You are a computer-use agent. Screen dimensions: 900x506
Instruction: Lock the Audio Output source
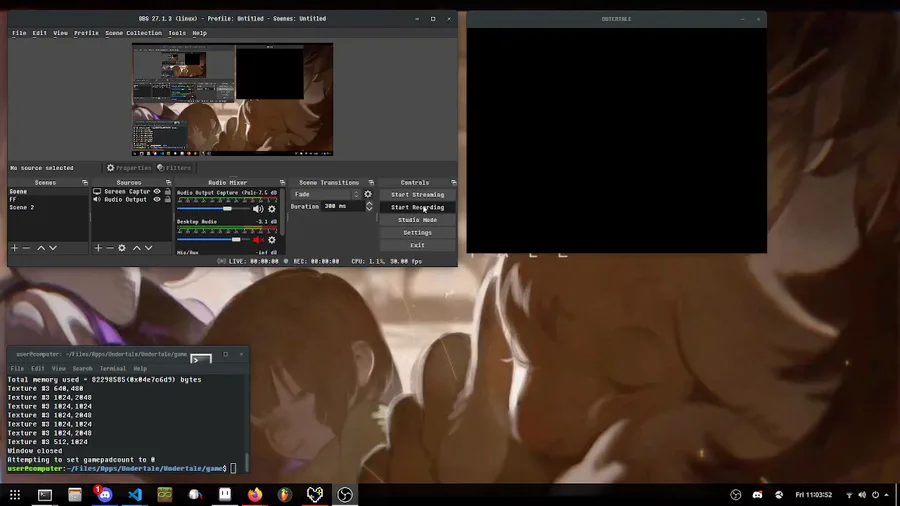168,200
